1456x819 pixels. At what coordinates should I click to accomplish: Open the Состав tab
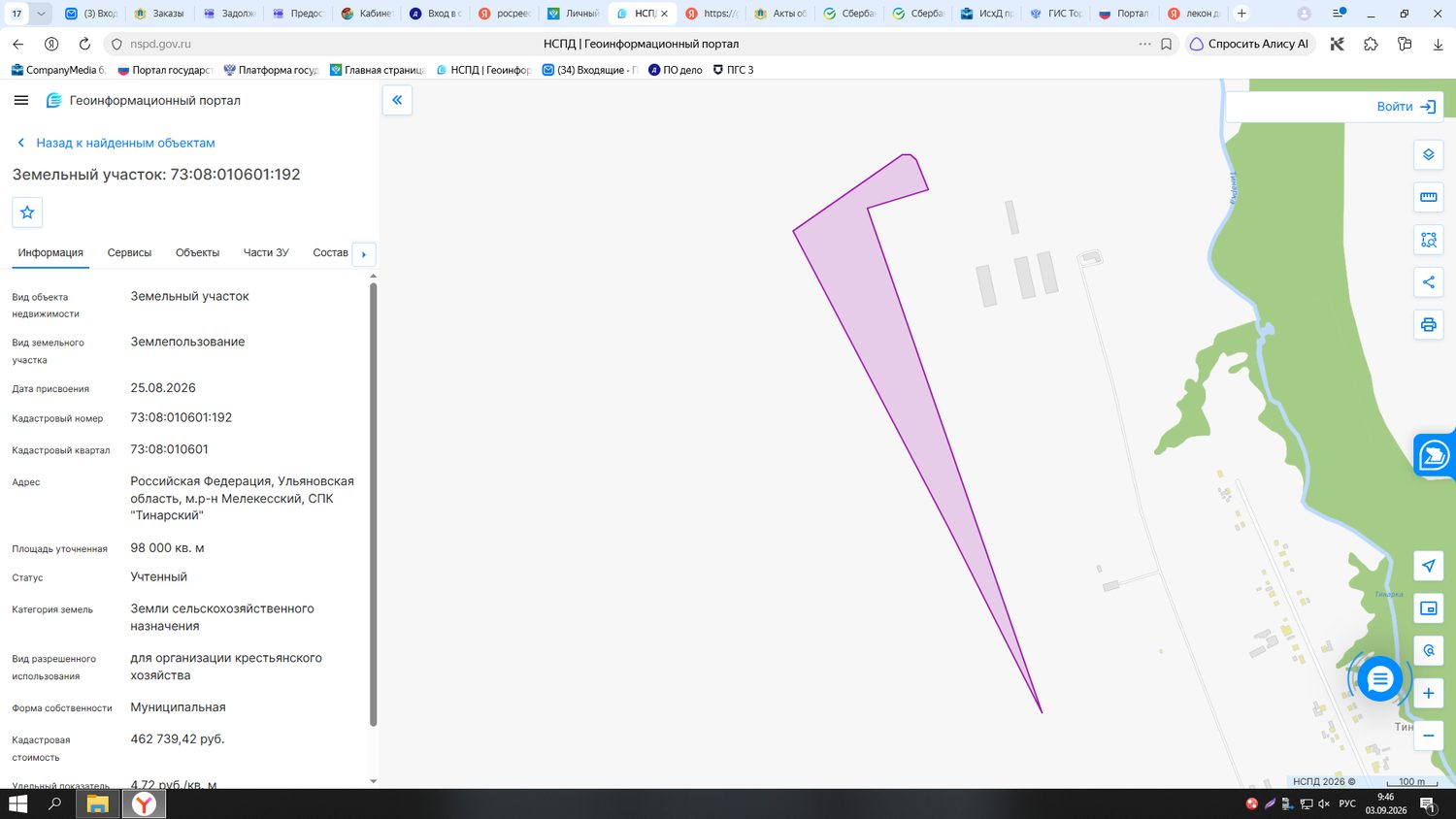pos(330,252)
